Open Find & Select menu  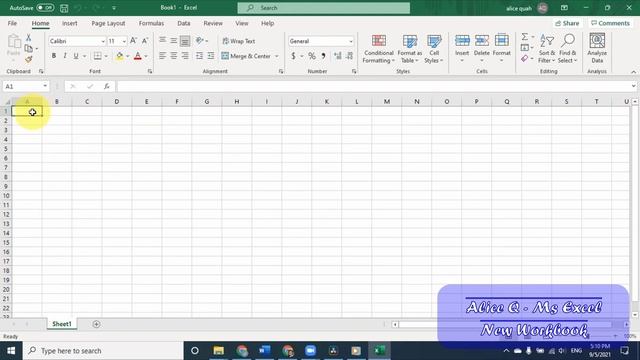point(568,49)
